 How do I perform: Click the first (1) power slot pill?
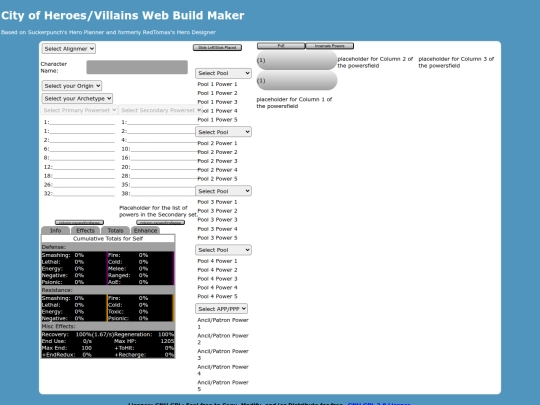pyautogui.click(x=297, y=60)
